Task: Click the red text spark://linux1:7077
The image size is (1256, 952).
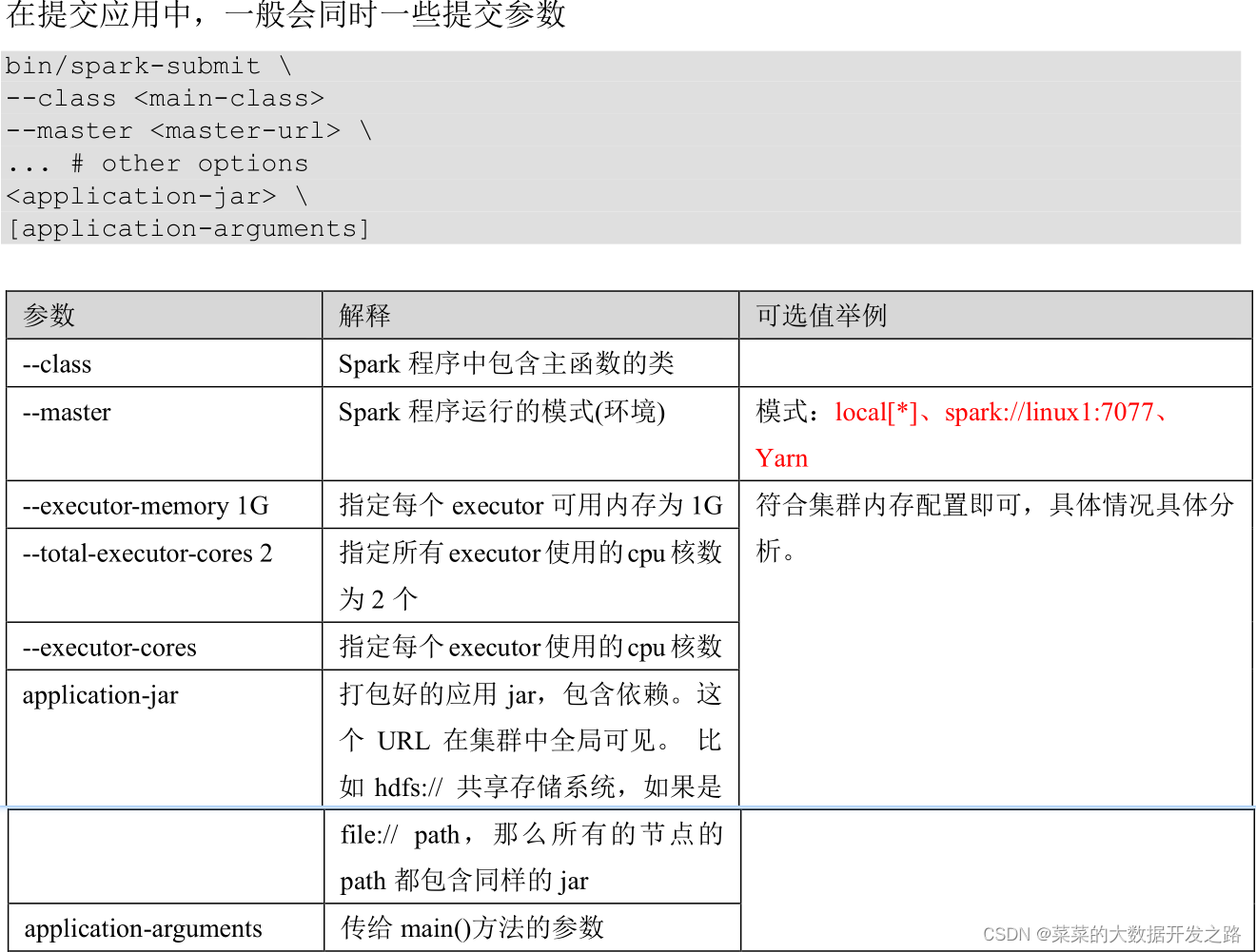Action: [1049, 412]
